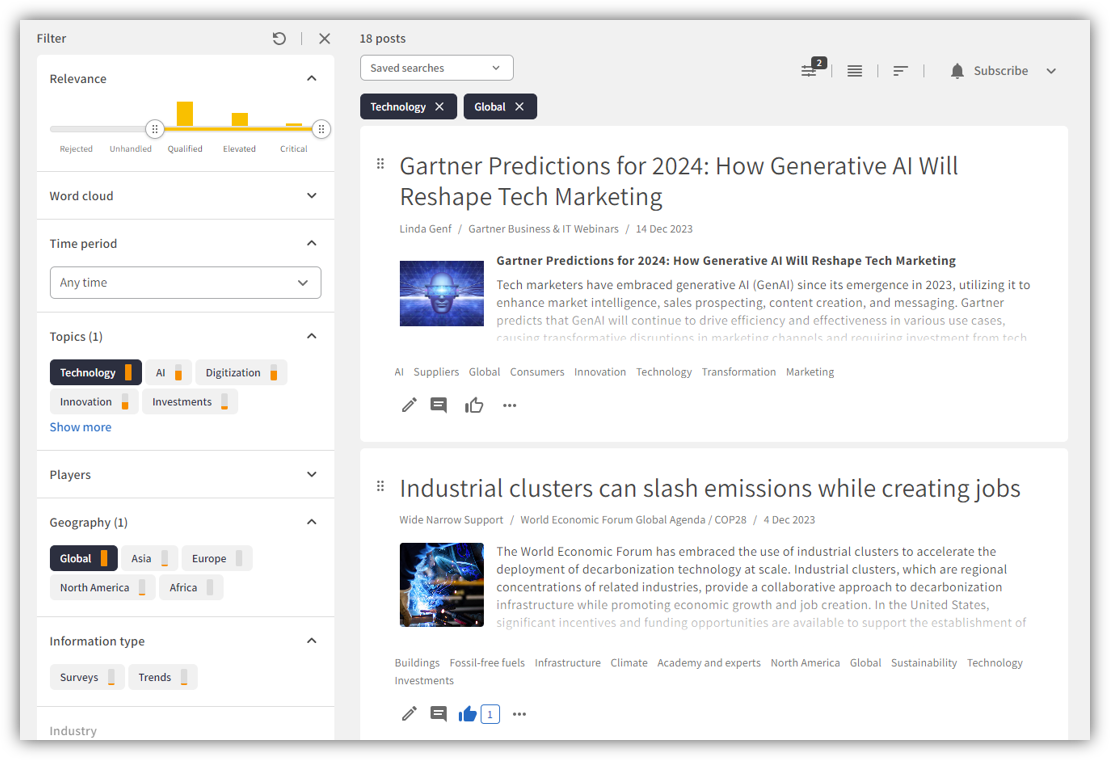Enable the Surveys information type filter
1110x760 pixels.
point(86,677)
